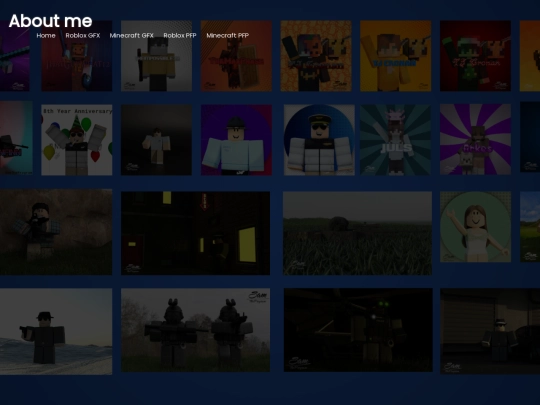Open the orange striped character with shield thumbnail
Screen dimensions: 540x405
(236, 56)
